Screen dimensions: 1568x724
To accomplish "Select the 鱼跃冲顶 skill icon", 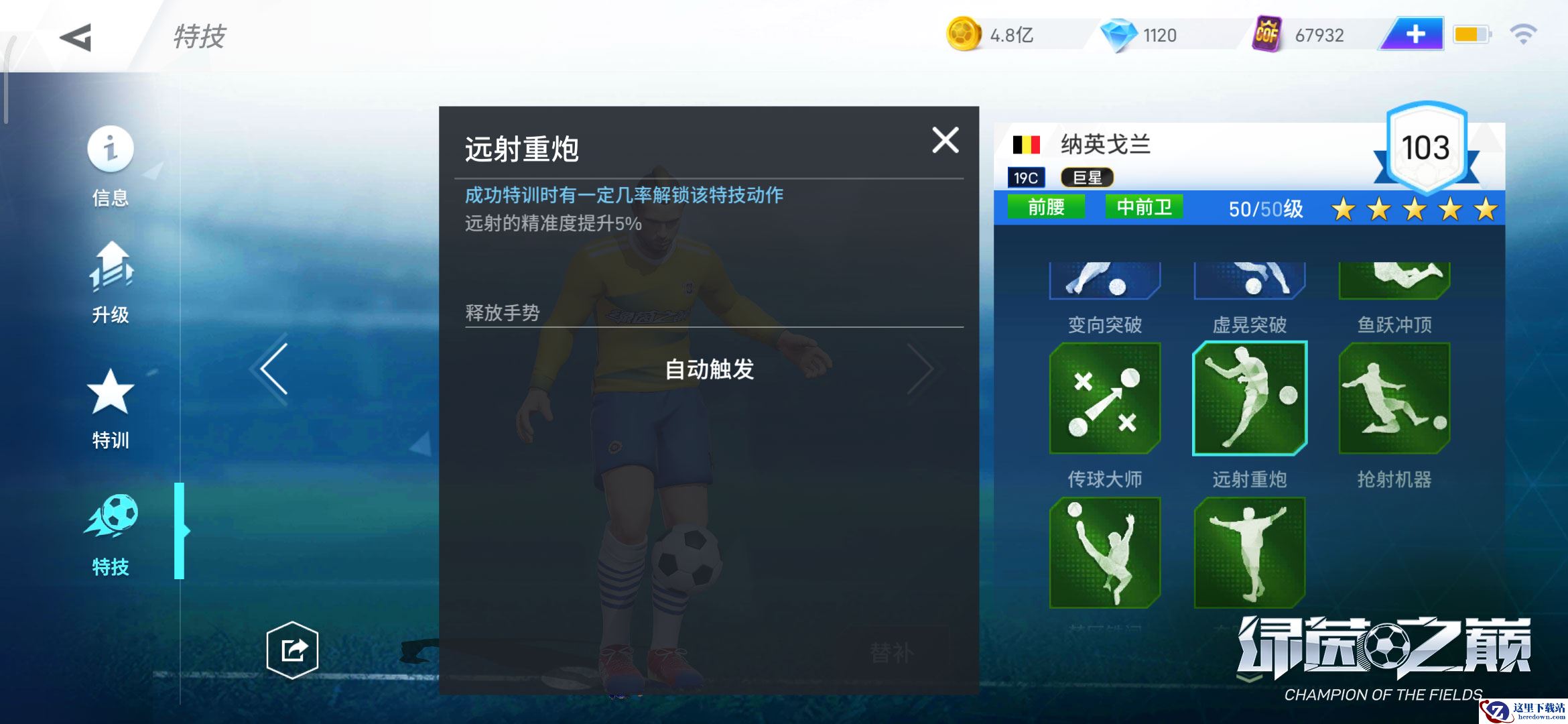I will (1394, 280).
